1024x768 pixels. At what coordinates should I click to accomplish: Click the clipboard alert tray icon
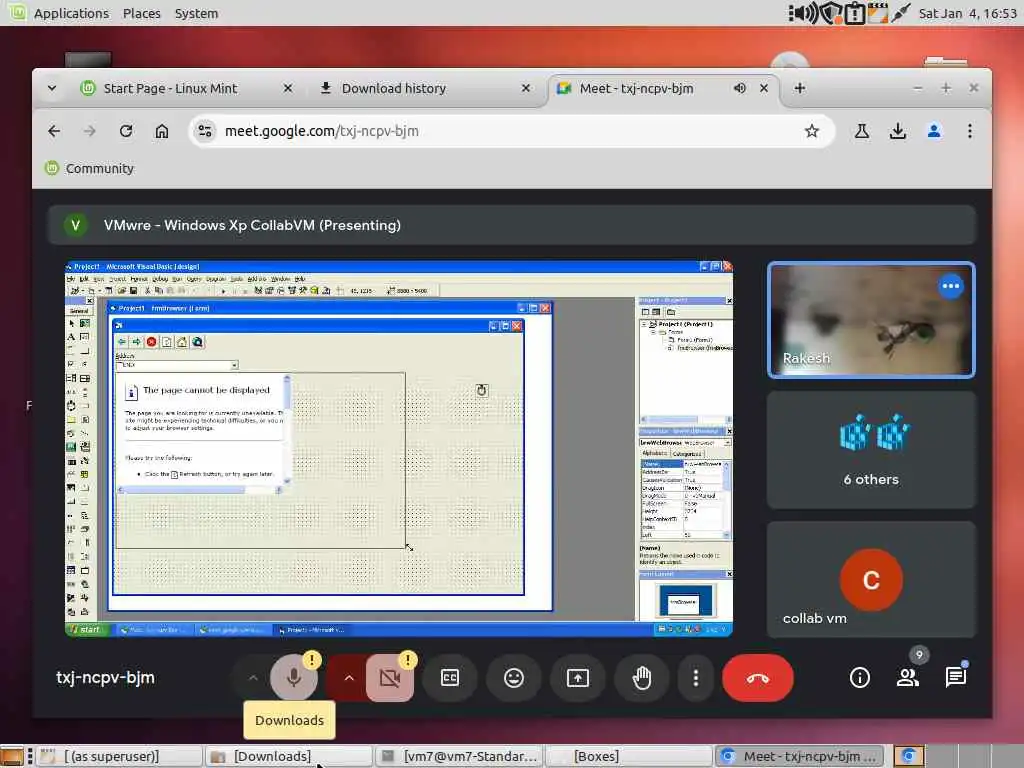click(x=854, y=13)
